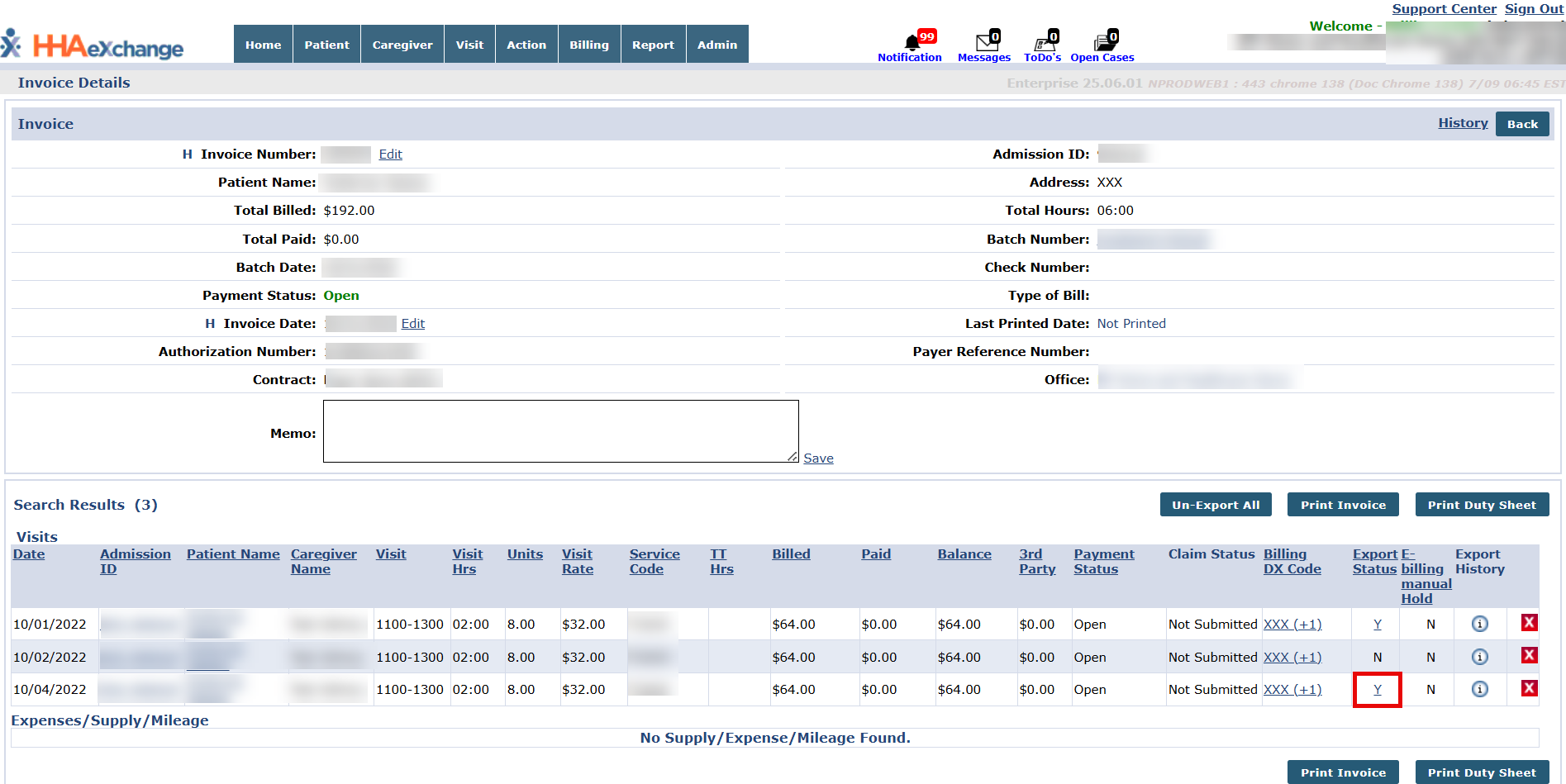Click the HHAeXchange logo
This screenshot has height=784, width=1566.
(x=93, y=45)
